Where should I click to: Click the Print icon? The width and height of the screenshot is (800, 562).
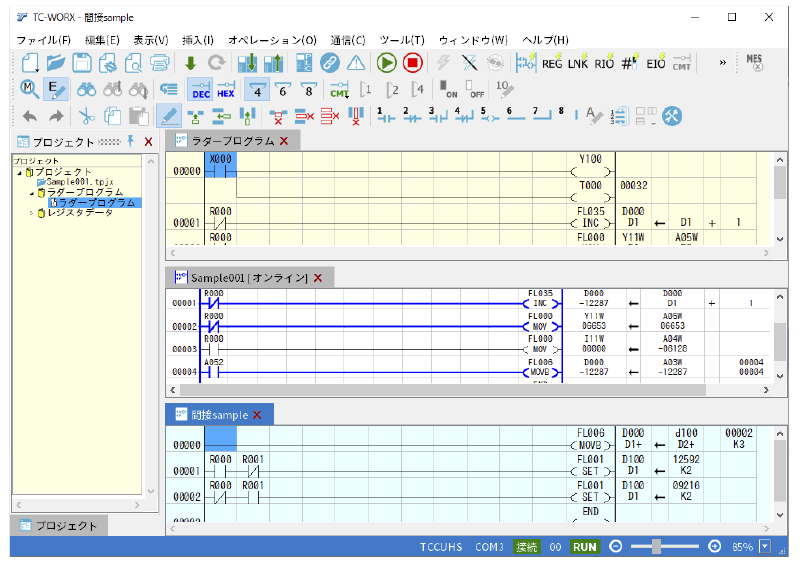160,63
